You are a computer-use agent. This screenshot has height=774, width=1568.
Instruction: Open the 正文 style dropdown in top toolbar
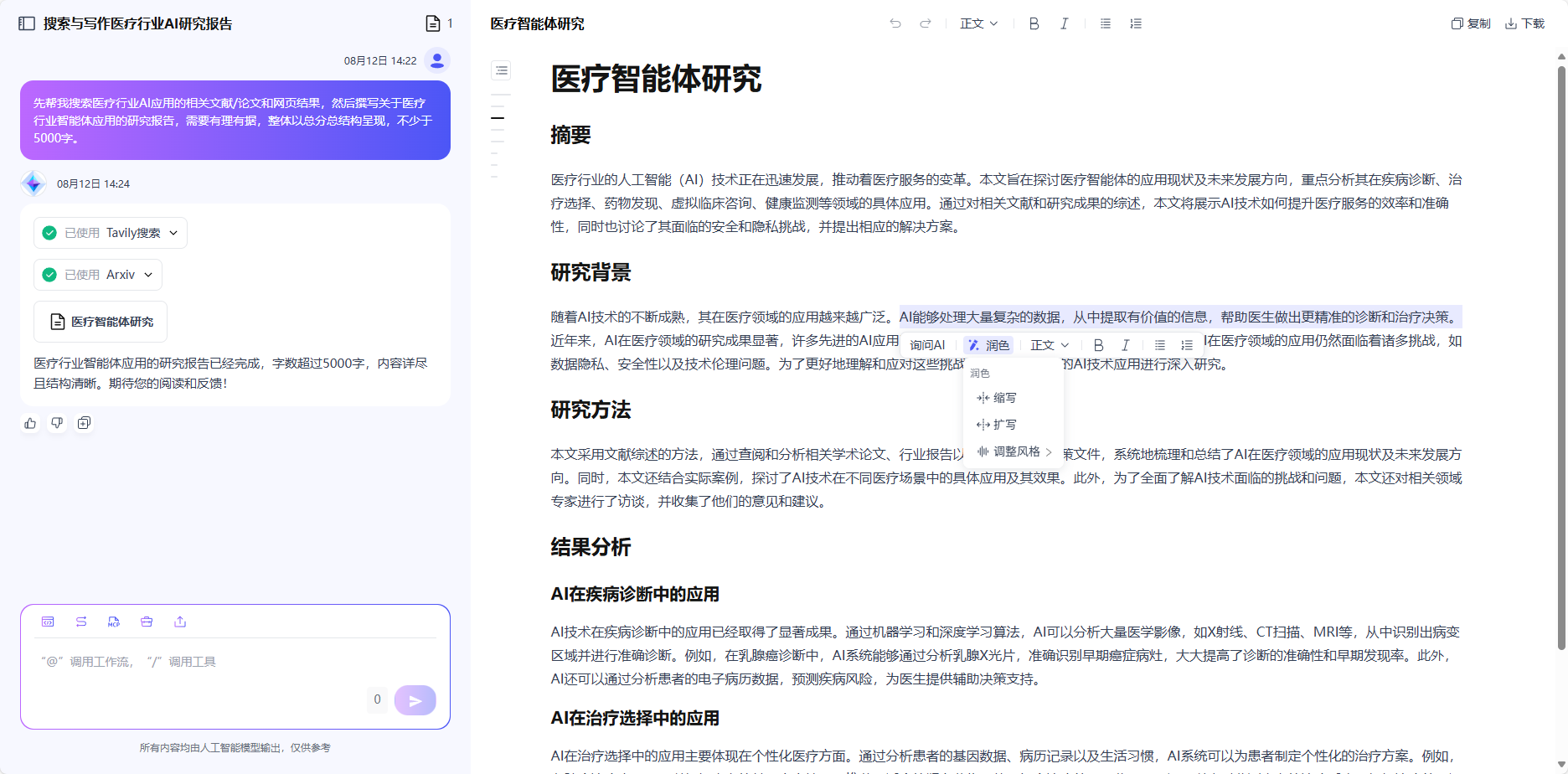click(979, 23)
